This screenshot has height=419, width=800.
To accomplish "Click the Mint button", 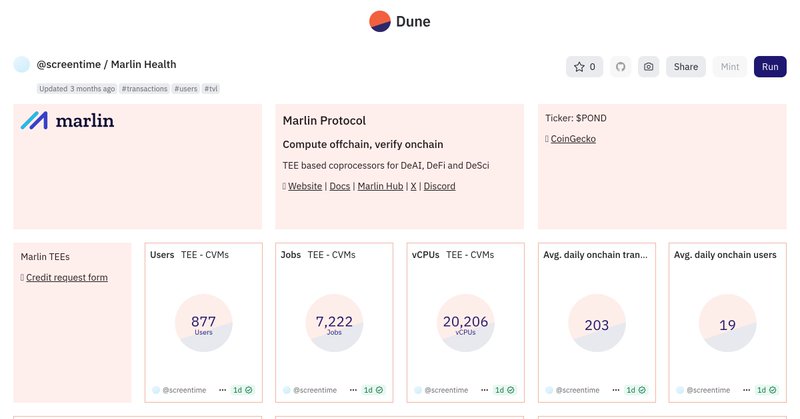I will 730,67.
